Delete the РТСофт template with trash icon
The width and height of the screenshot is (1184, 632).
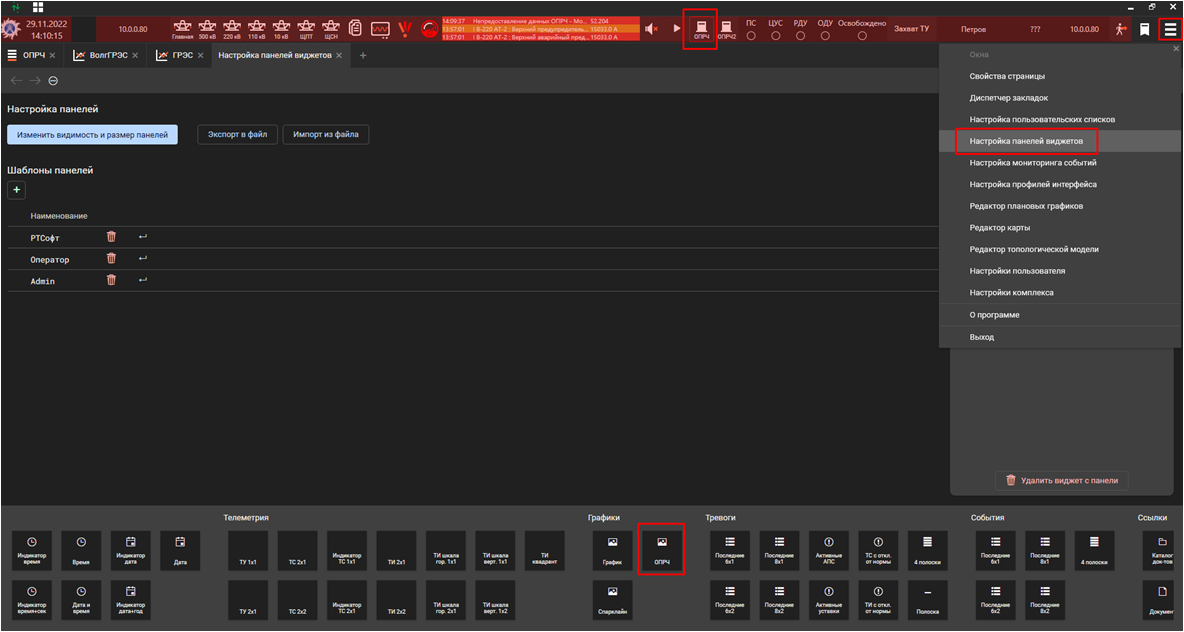pos(111,237)
